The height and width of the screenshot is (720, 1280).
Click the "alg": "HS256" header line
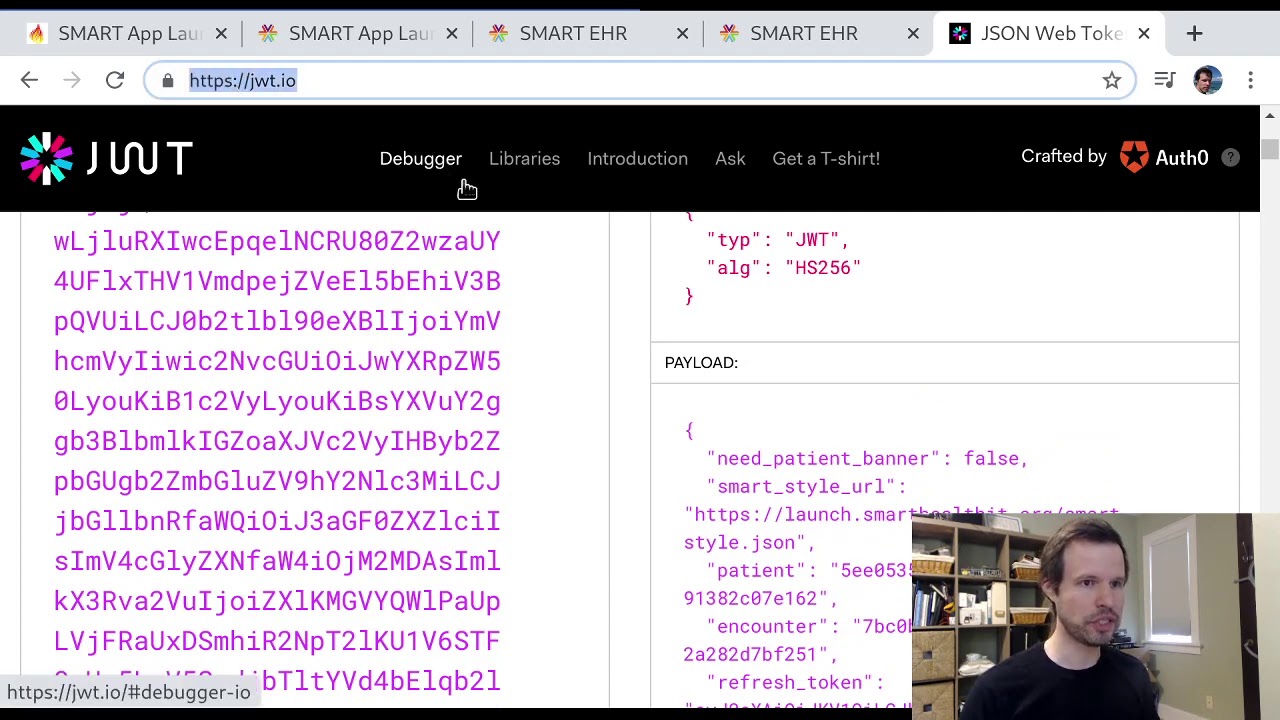coord(783,268)
